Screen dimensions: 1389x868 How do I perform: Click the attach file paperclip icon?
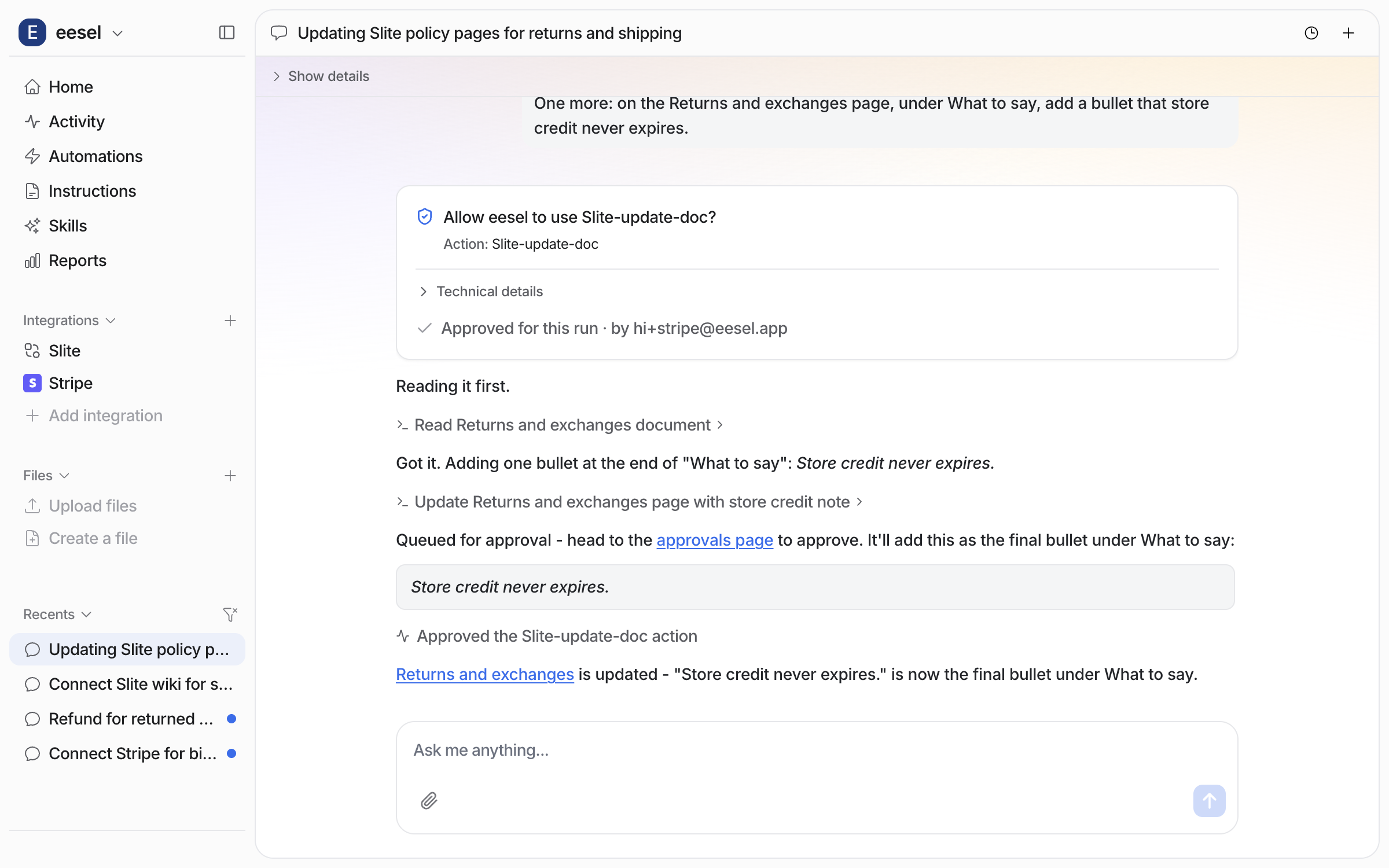tap(429, 801)
